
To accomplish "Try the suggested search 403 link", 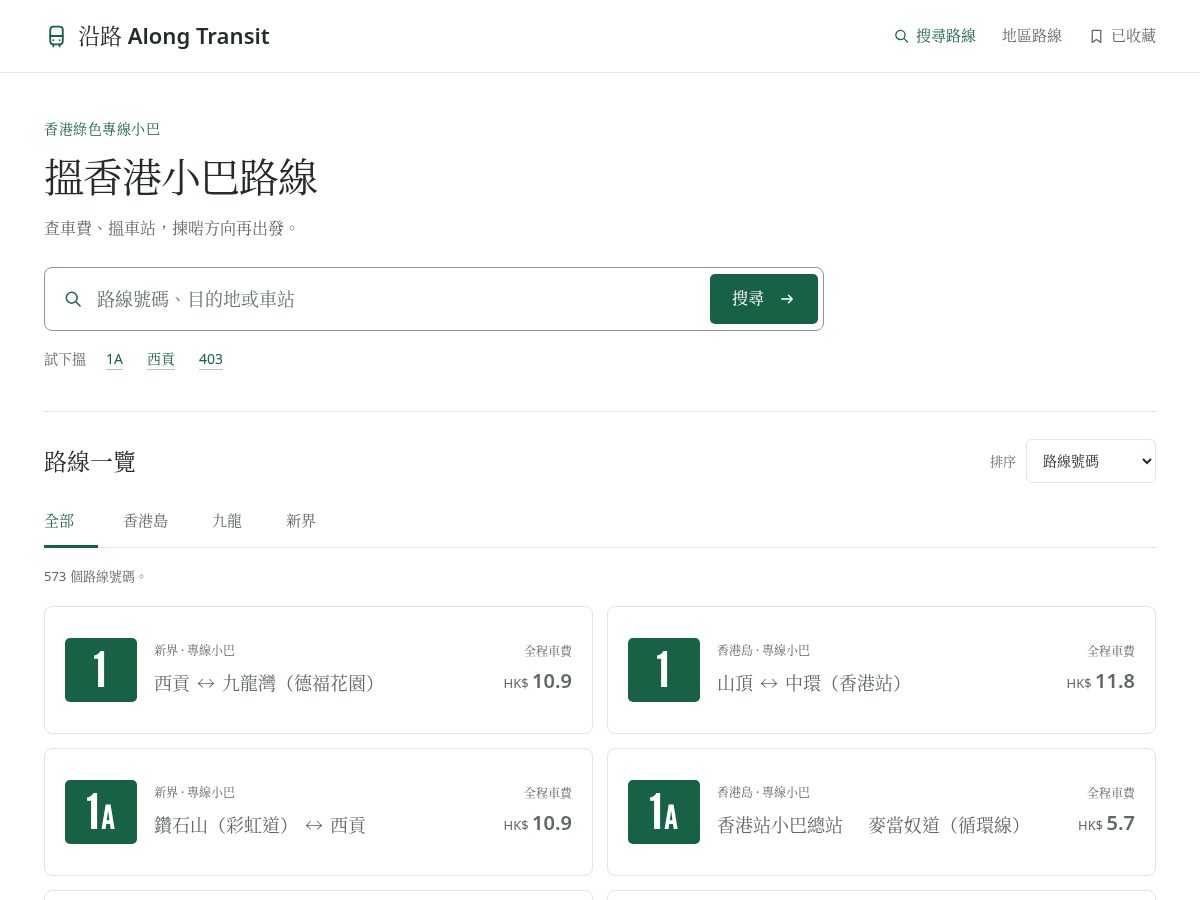I will (x=210, y=359).
